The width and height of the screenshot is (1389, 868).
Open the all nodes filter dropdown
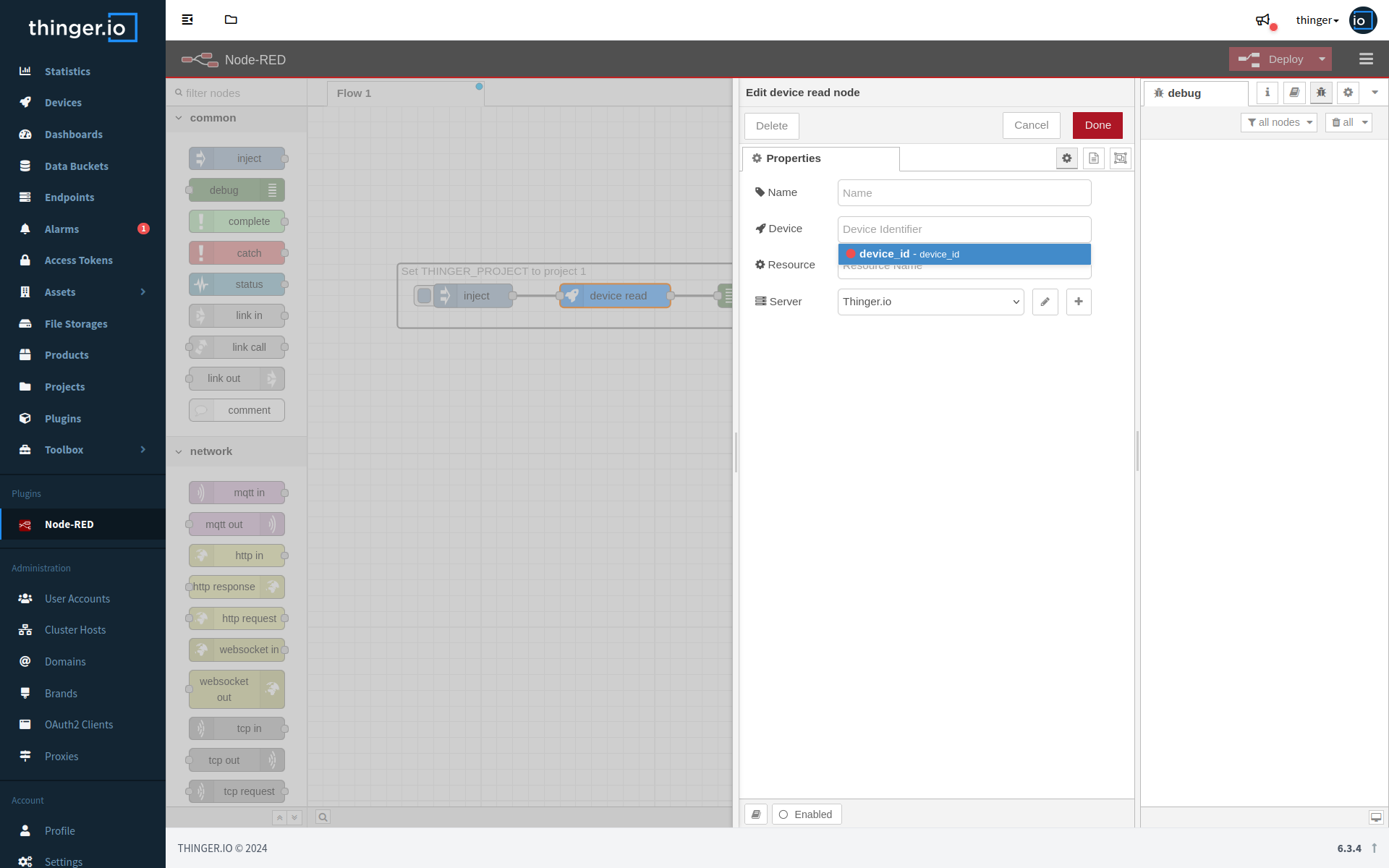pos(1278,123)
